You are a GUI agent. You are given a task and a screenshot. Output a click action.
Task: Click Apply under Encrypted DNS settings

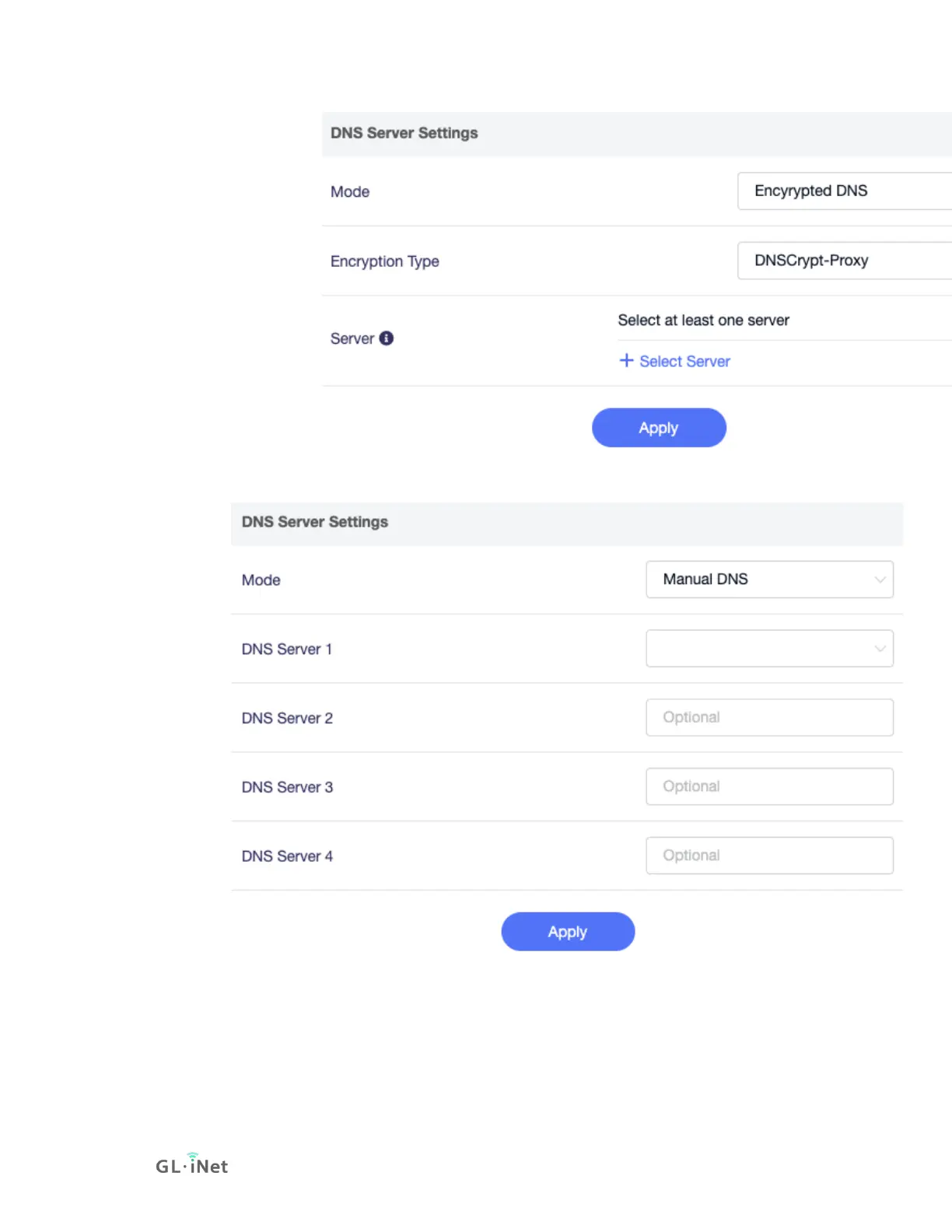(x=659, y=428)
